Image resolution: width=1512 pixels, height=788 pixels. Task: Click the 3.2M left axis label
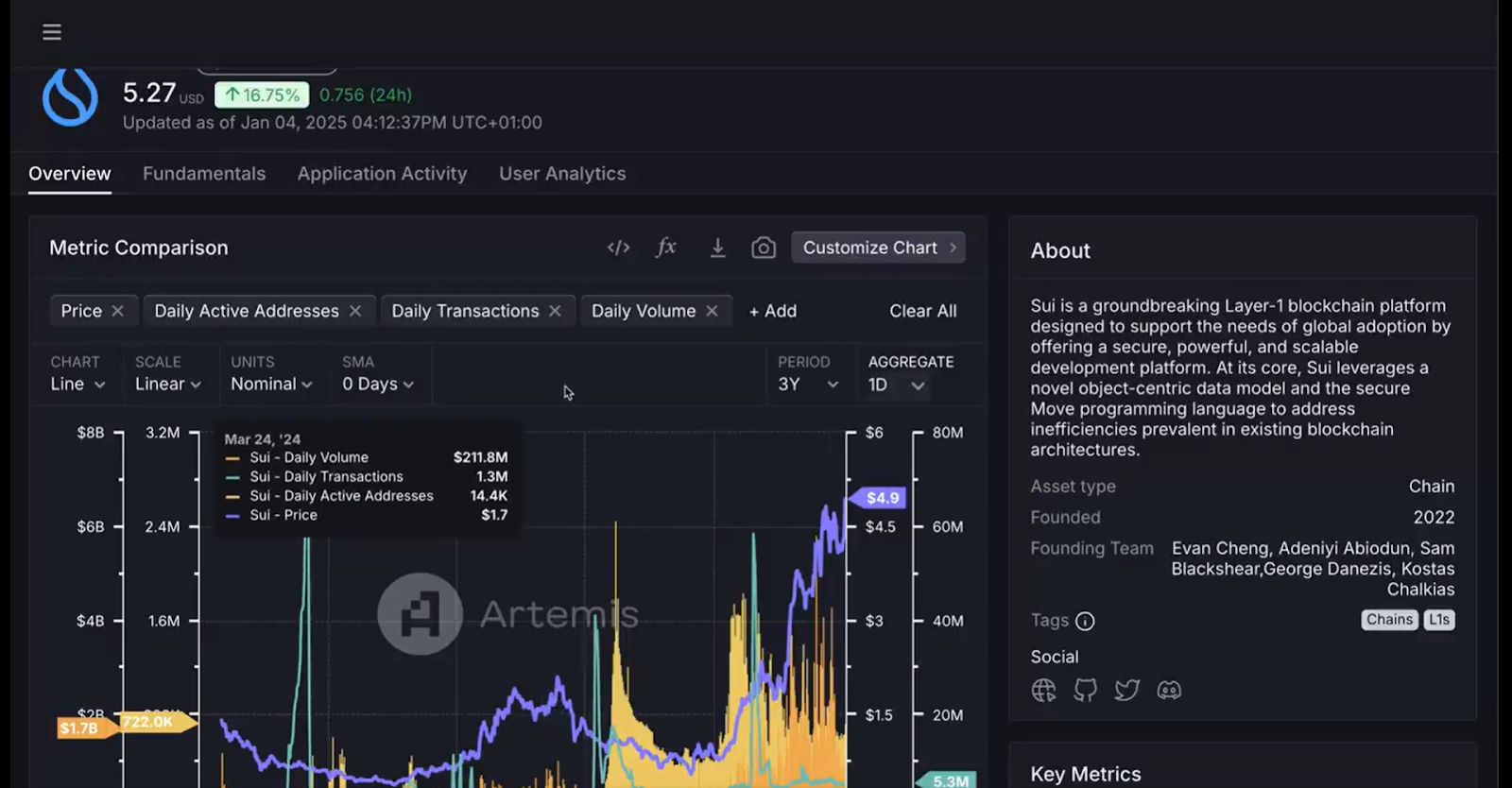163,433
